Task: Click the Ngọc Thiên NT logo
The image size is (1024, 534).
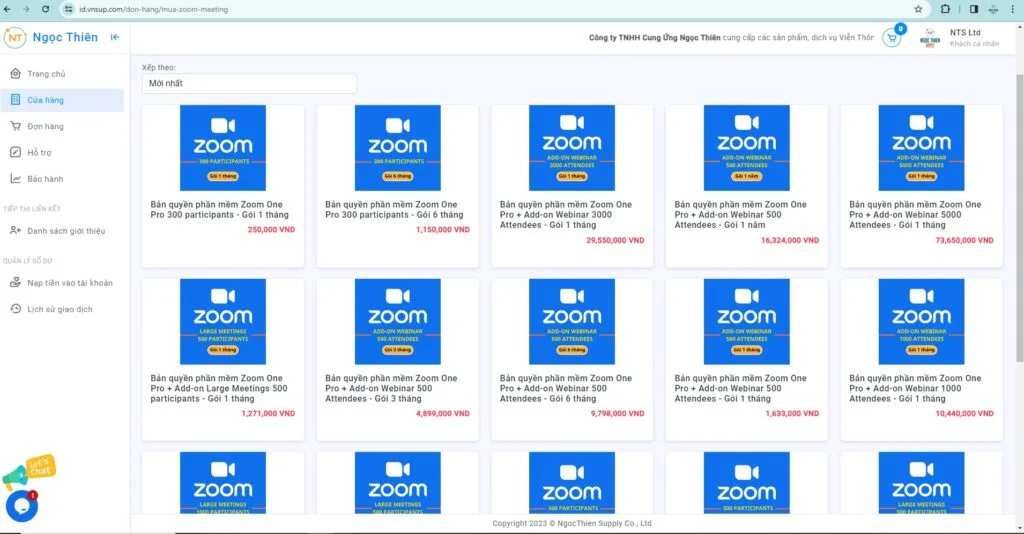Action: pyautogui.click(x=14, y=37)
